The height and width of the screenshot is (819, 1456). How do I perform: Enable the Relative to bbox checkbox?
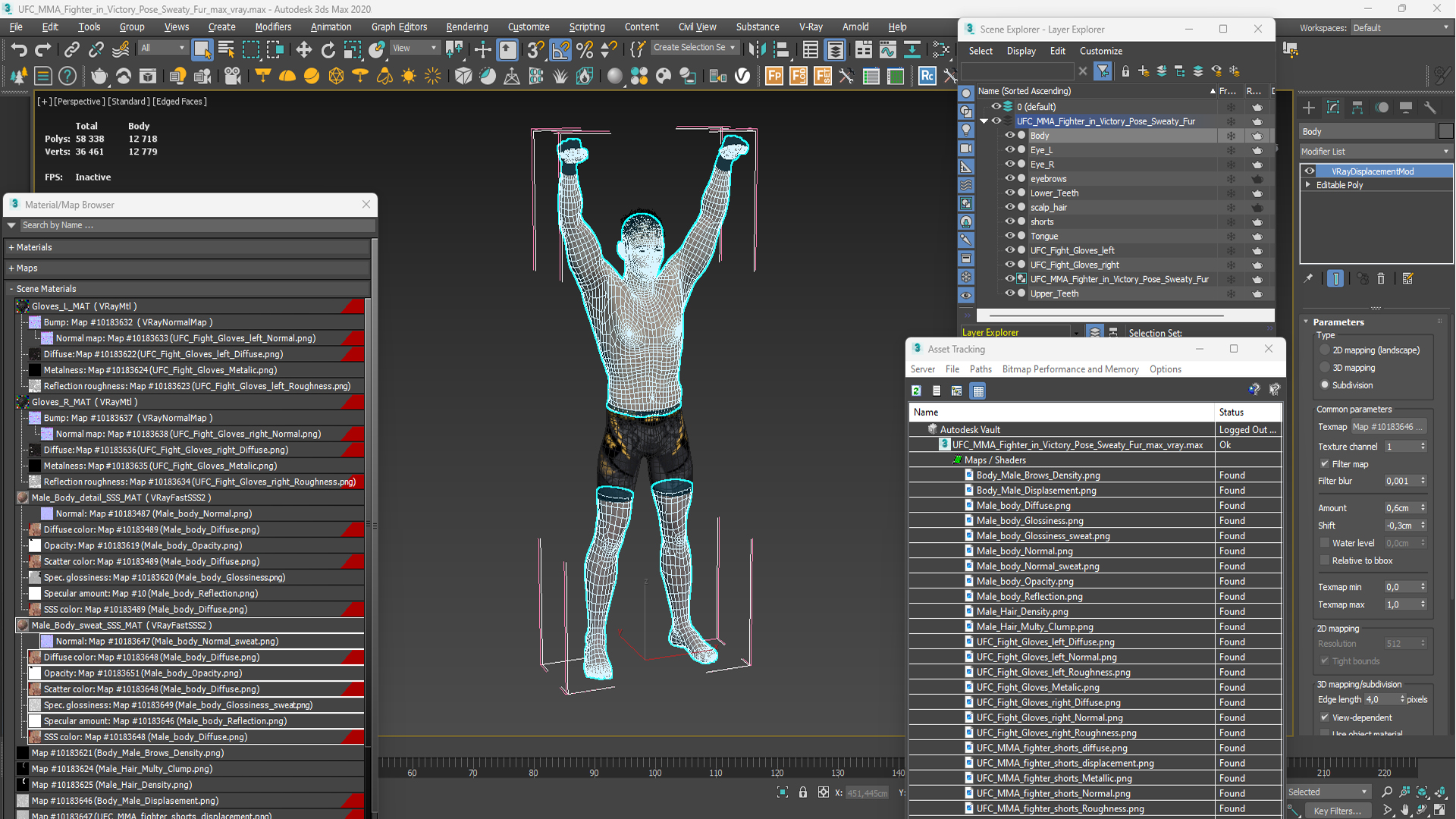coord(1325,560)
